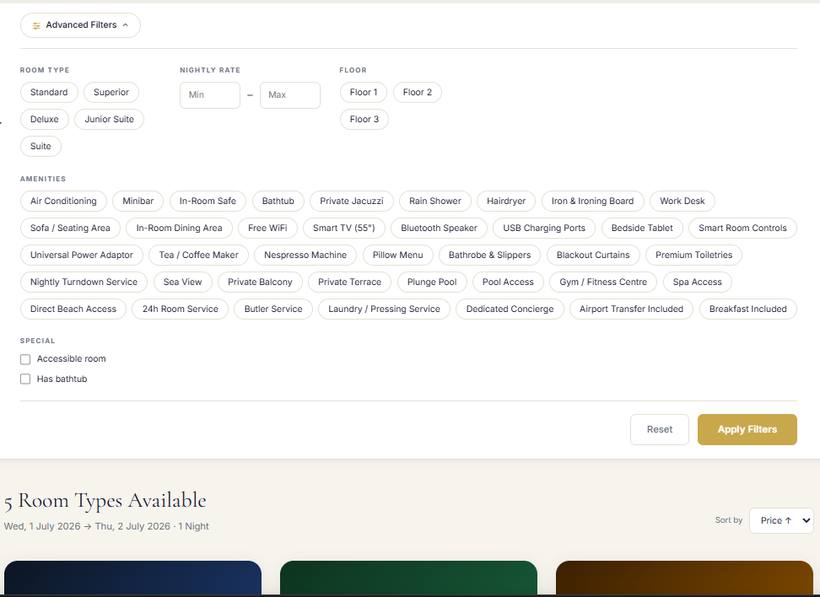820x597 pixels.
Task: Pick the Suite room type chip
Action: point(41,146)
